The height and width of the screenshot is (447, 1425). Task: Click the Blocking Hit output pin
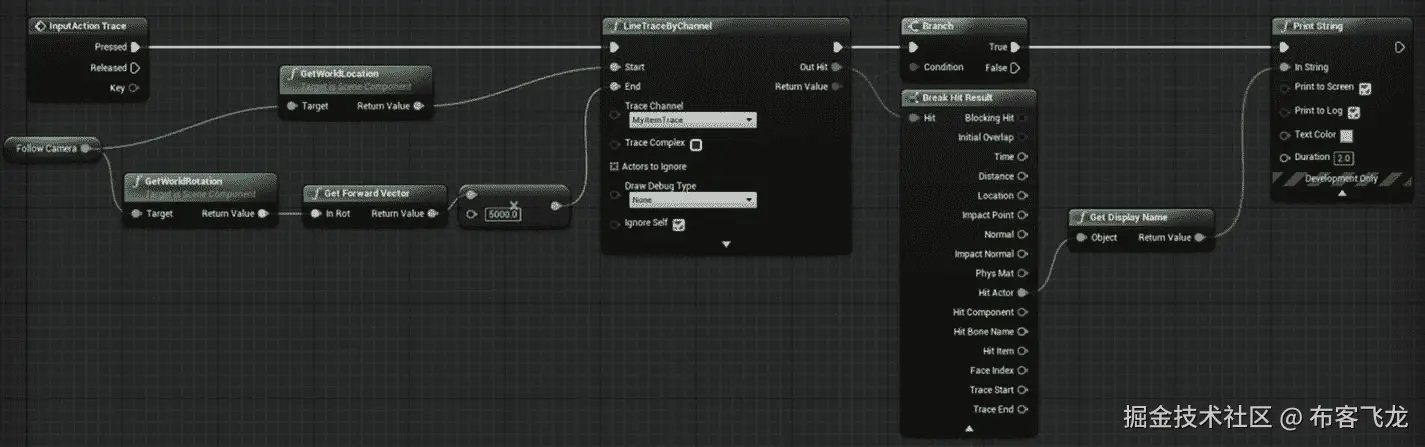1022,118
